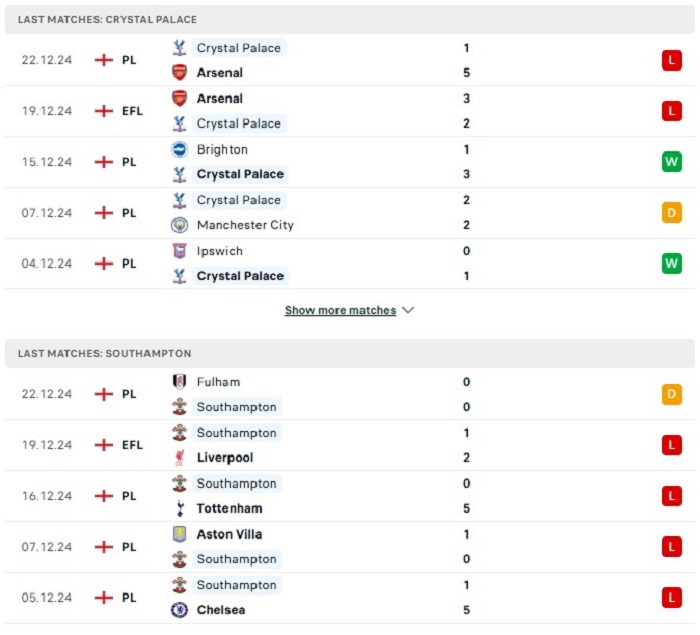Screen dimensions: 700x635
Task: Click the Manchester City crest icon
Action: pyautogui.click(x=179, y=225)
